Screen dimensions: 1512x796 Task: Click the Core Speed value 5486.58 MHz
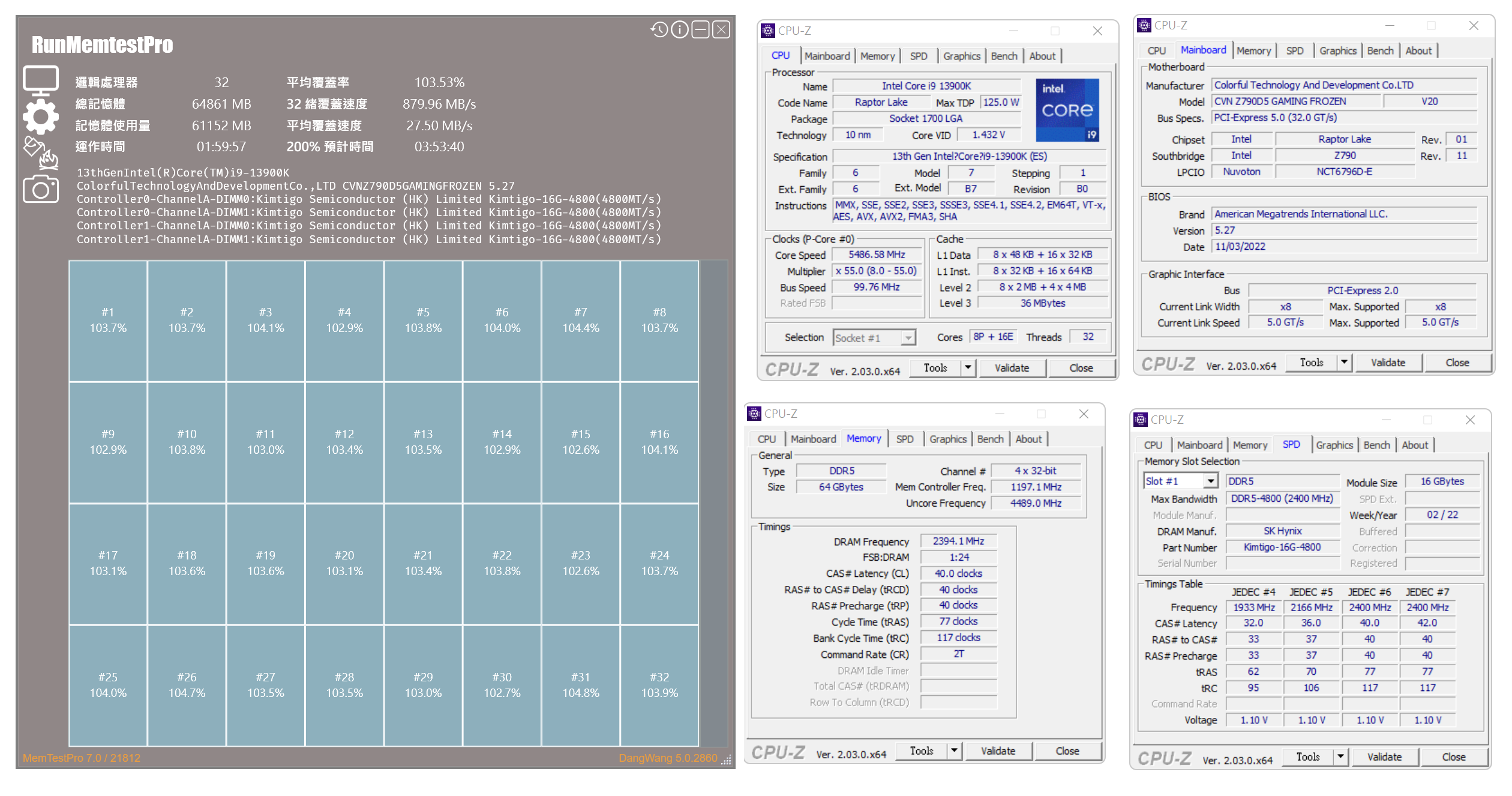[877, 255]
